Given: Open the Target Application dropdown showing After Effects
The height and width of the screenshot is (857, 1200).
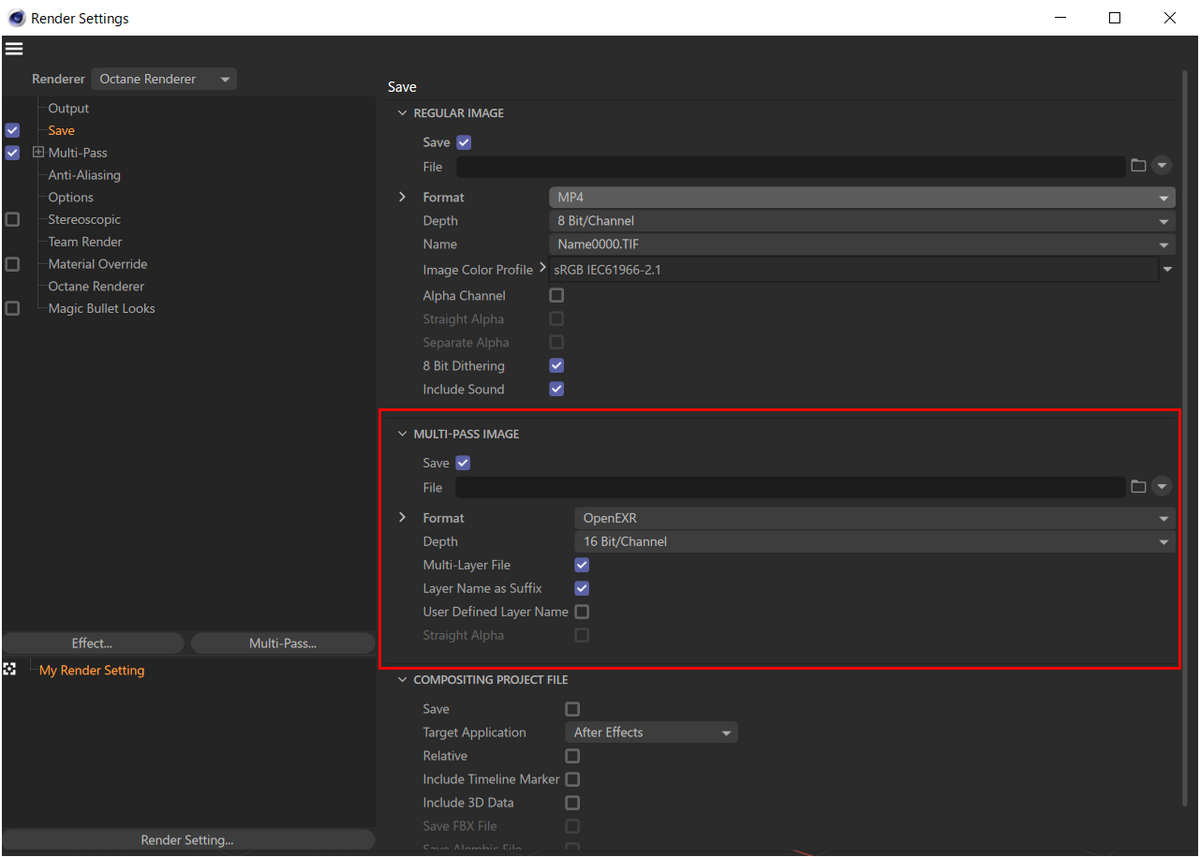Looking at the screenshot, I should click(x=651, y=732).
